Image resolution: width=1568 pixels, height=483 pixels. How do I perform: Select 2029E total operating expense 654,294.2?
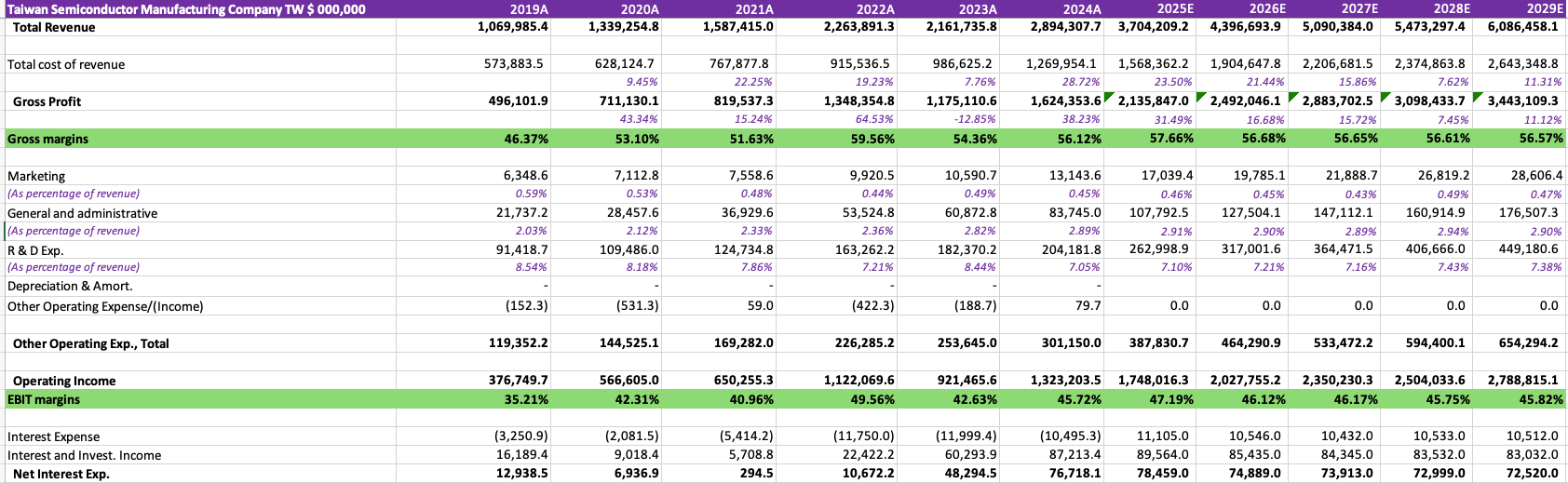click(1529, 343)
